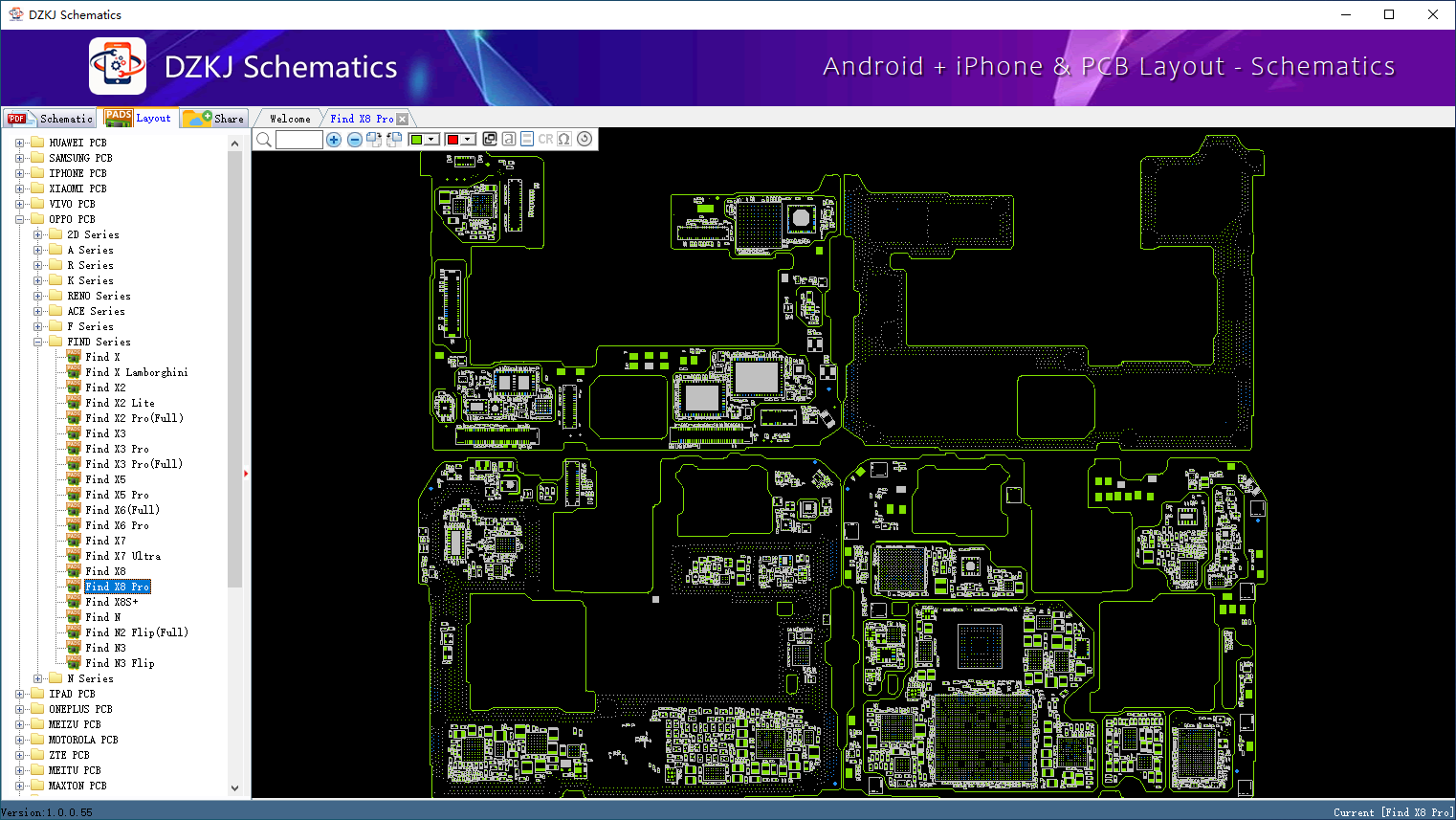Expand the IPHONE PCB tree node

[x=19, y=173]
